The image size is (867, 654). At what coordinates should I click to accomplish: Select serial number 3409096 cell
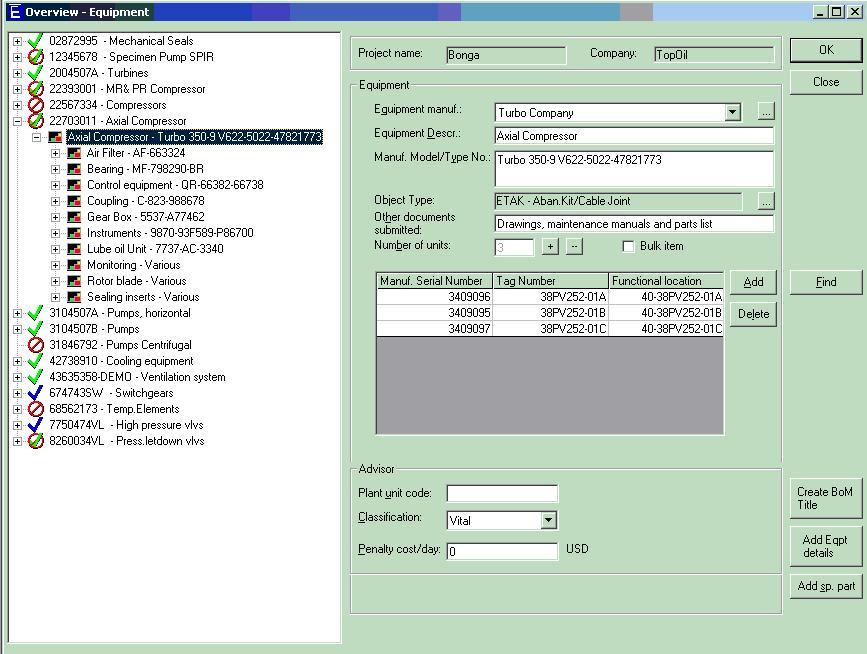(x=435, y=297)
